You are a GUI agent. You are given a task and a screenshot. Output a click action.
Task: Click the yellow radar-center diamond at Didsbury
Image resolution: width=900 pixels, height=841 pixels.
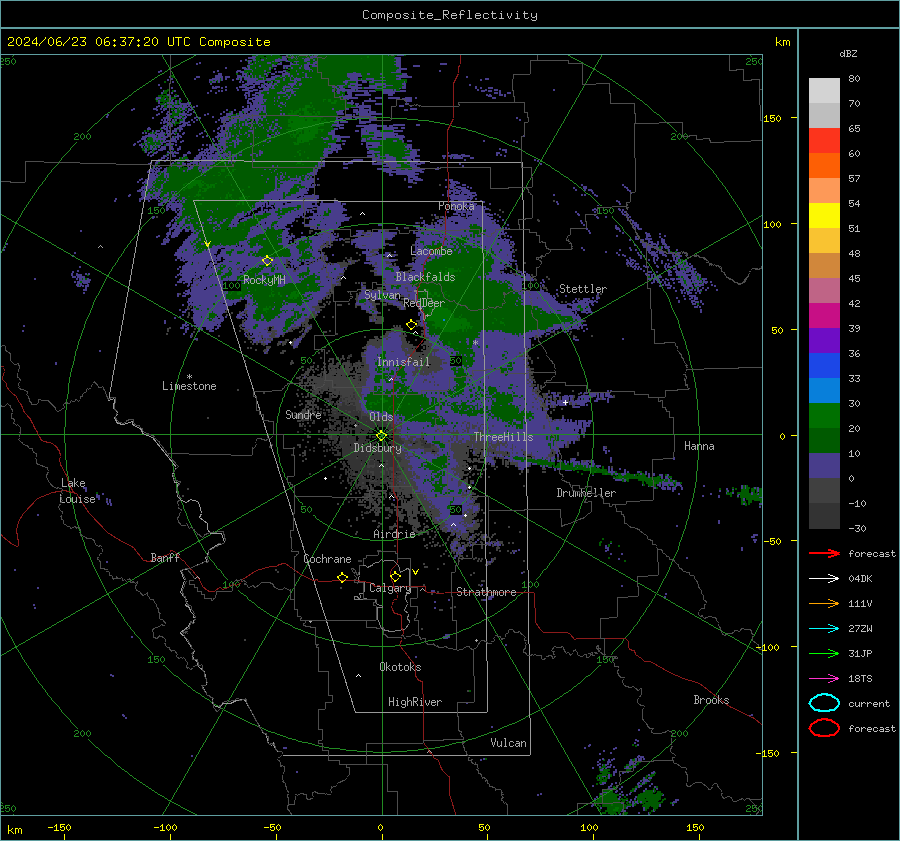click(381, 435)
